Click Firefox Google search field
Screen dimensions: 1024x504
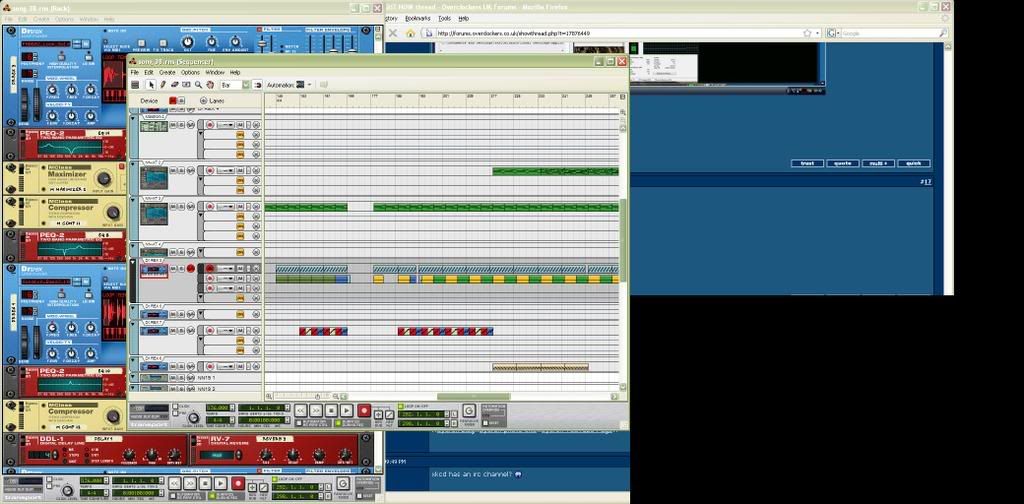[890, 33]
